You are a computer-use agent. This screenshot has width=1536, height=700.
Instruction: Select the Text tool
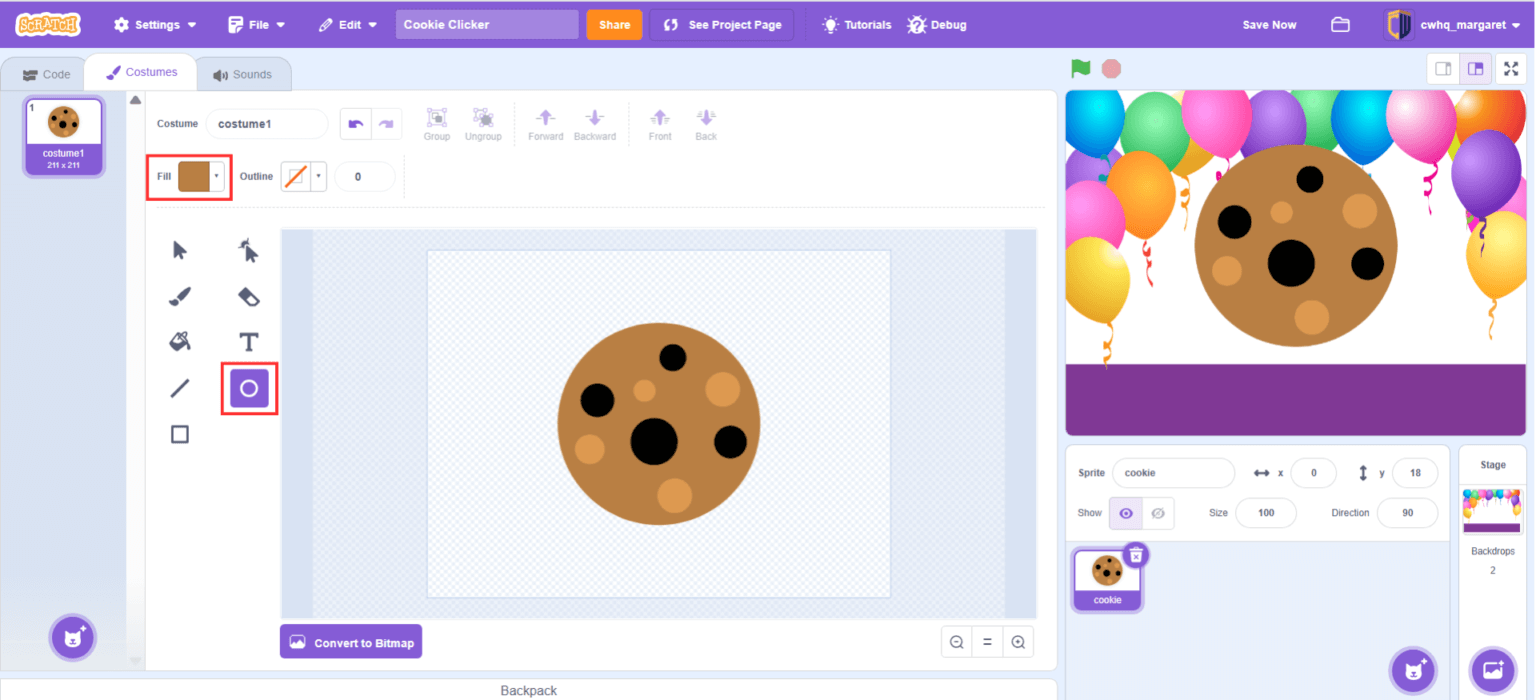click(249, 342)
